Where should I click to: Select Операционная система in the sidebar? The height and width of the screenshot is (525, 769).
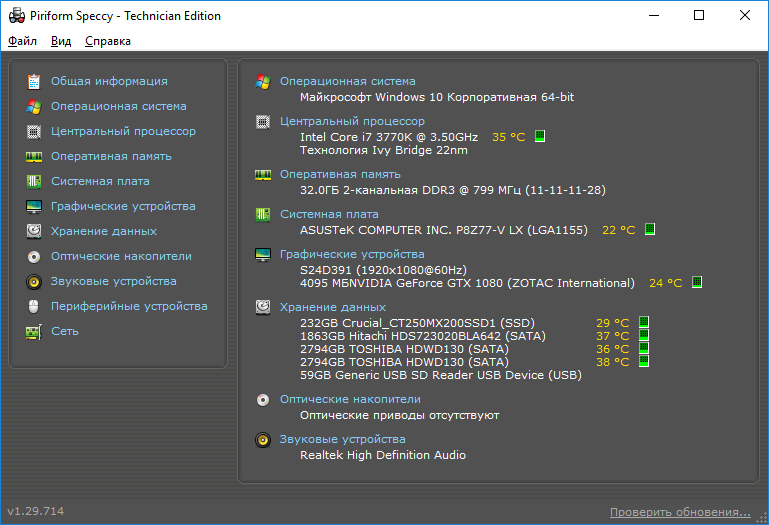coord(119,106)
